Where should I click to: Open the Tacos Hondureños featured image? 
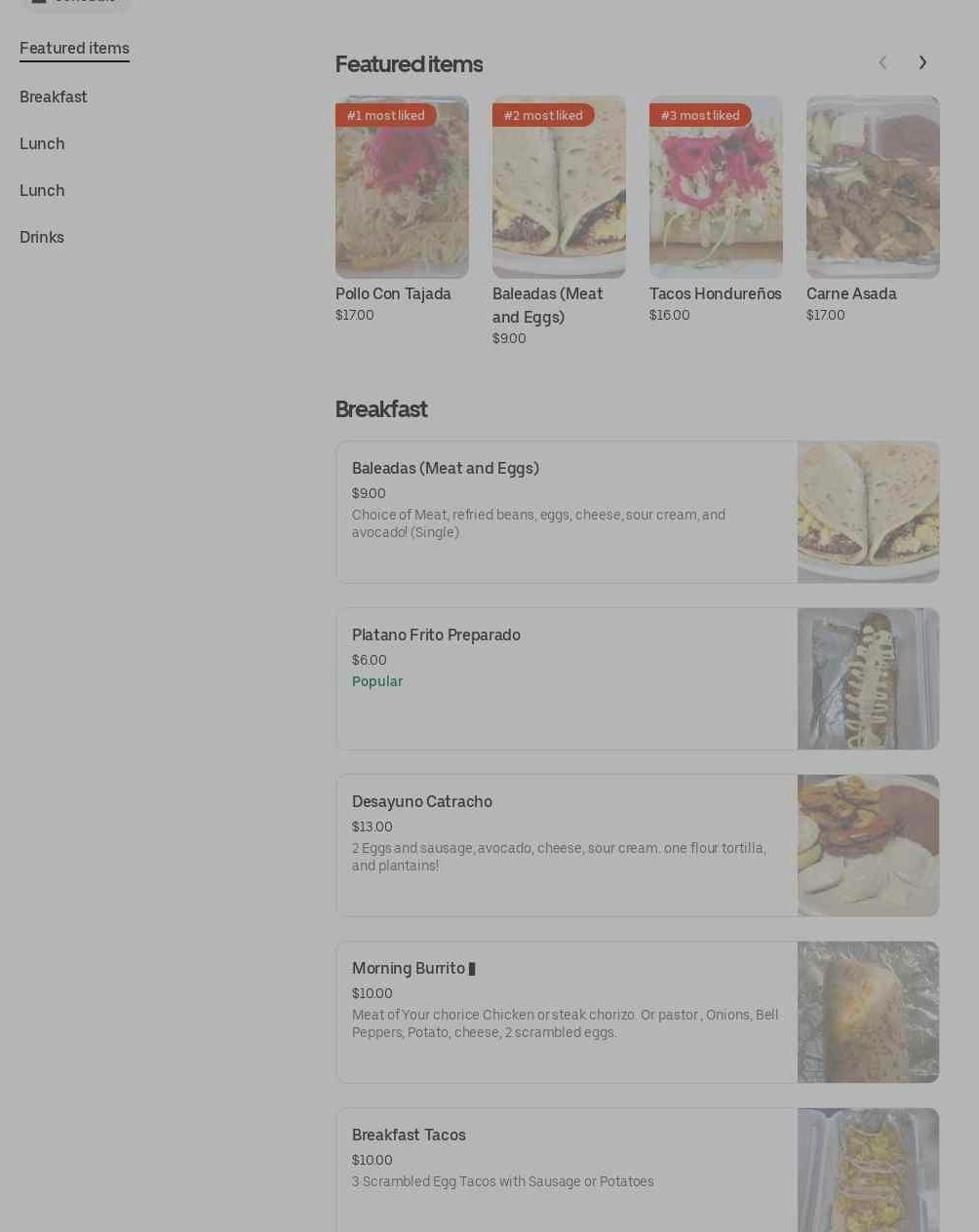[716, 187]
